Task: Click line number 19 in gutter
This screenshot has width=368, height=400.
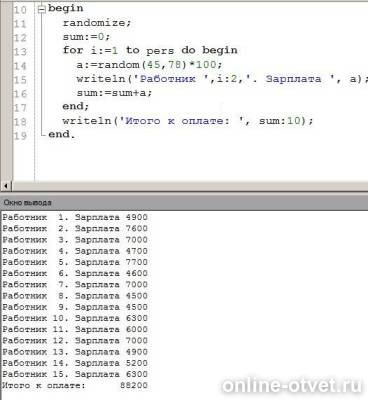Action: click(20, 136)
